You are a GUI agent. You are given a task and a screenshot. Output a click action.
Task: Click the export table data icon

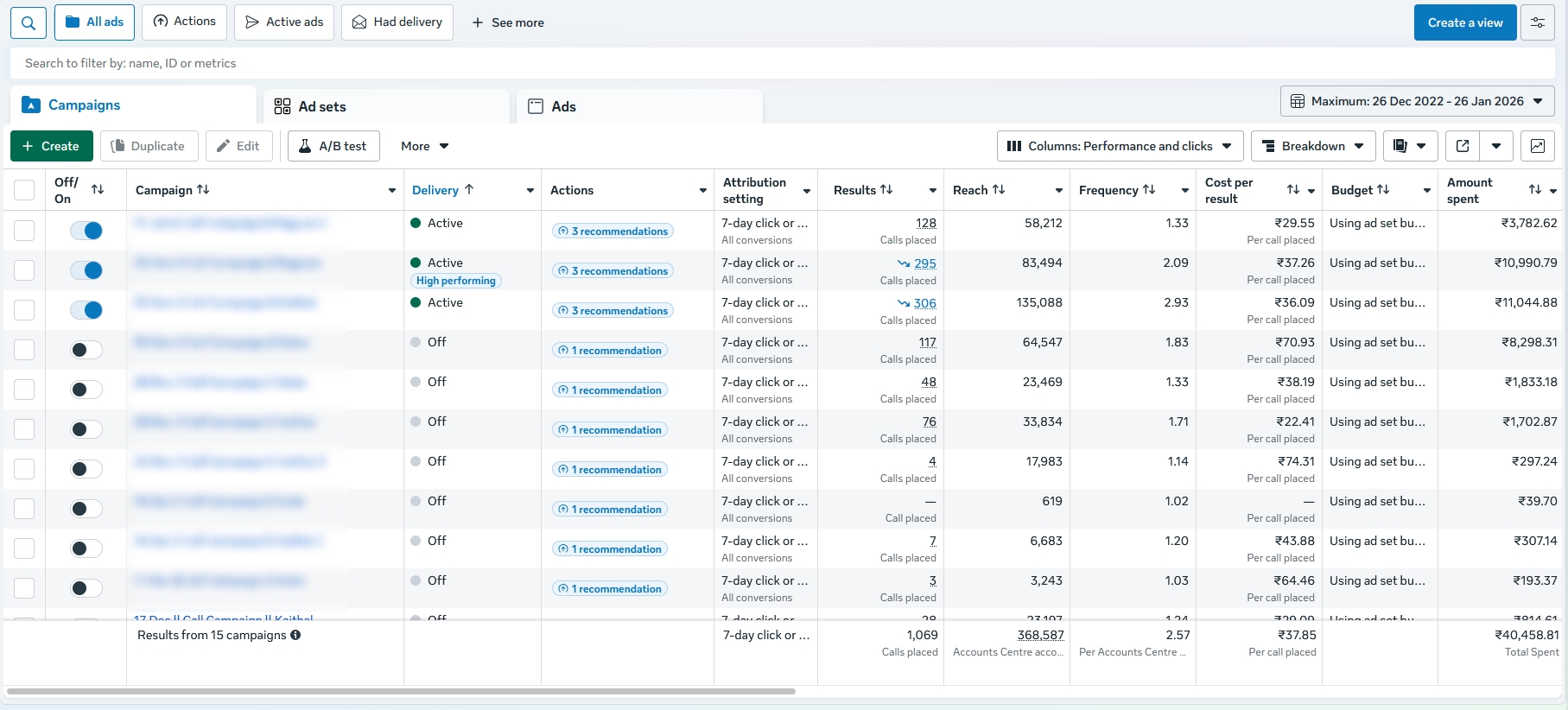click(x=1463, y=146)
